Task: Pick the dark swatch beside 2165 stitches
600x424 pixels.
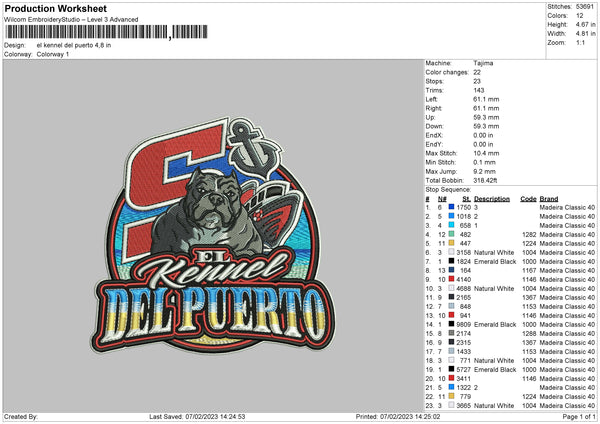Action: pos(452,297)
